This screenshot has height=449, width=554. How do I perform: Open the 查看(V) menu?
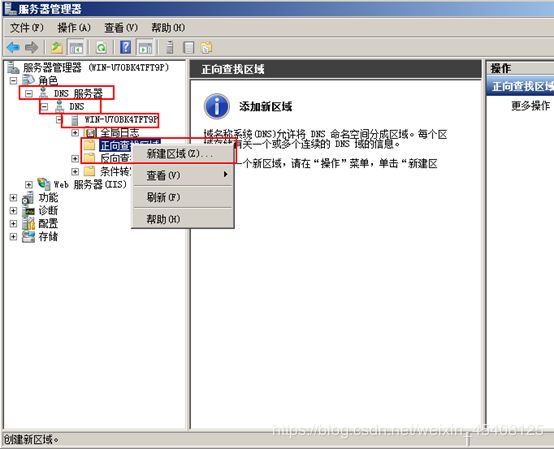tap(121, 28)
